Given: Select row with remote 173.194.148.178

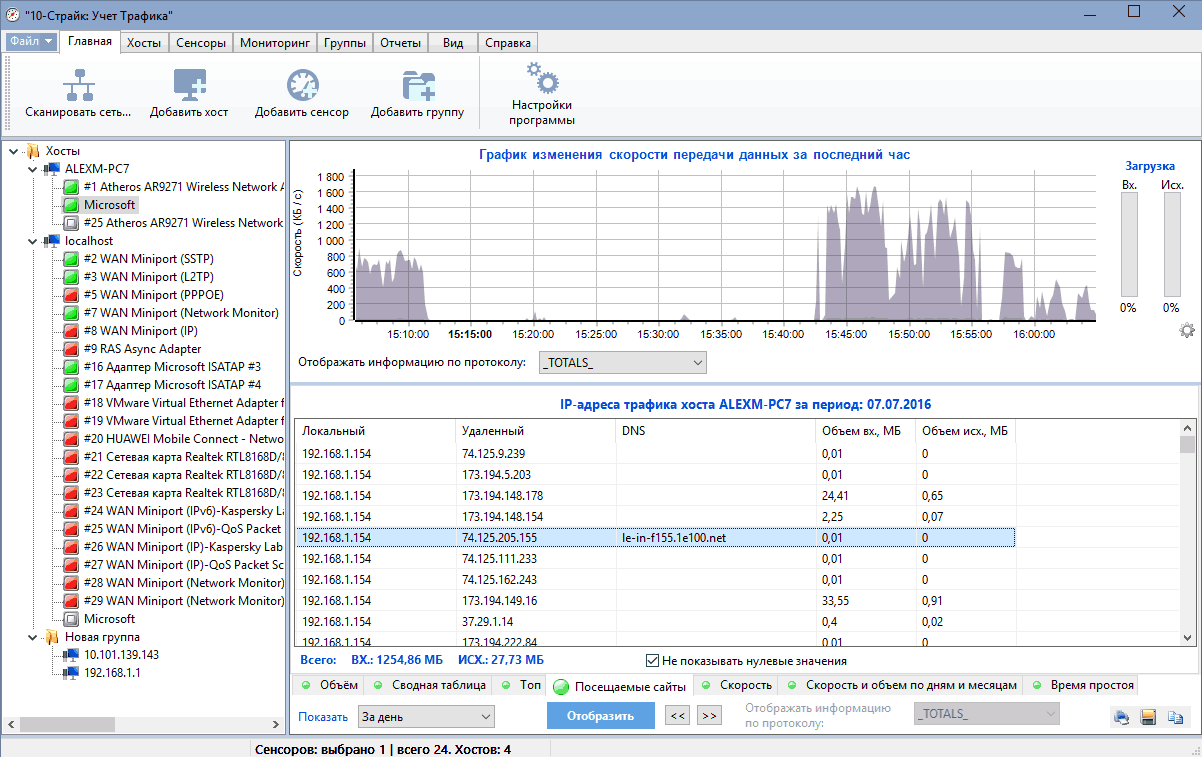Looking at the screenshot, I should tap(655, 495).
